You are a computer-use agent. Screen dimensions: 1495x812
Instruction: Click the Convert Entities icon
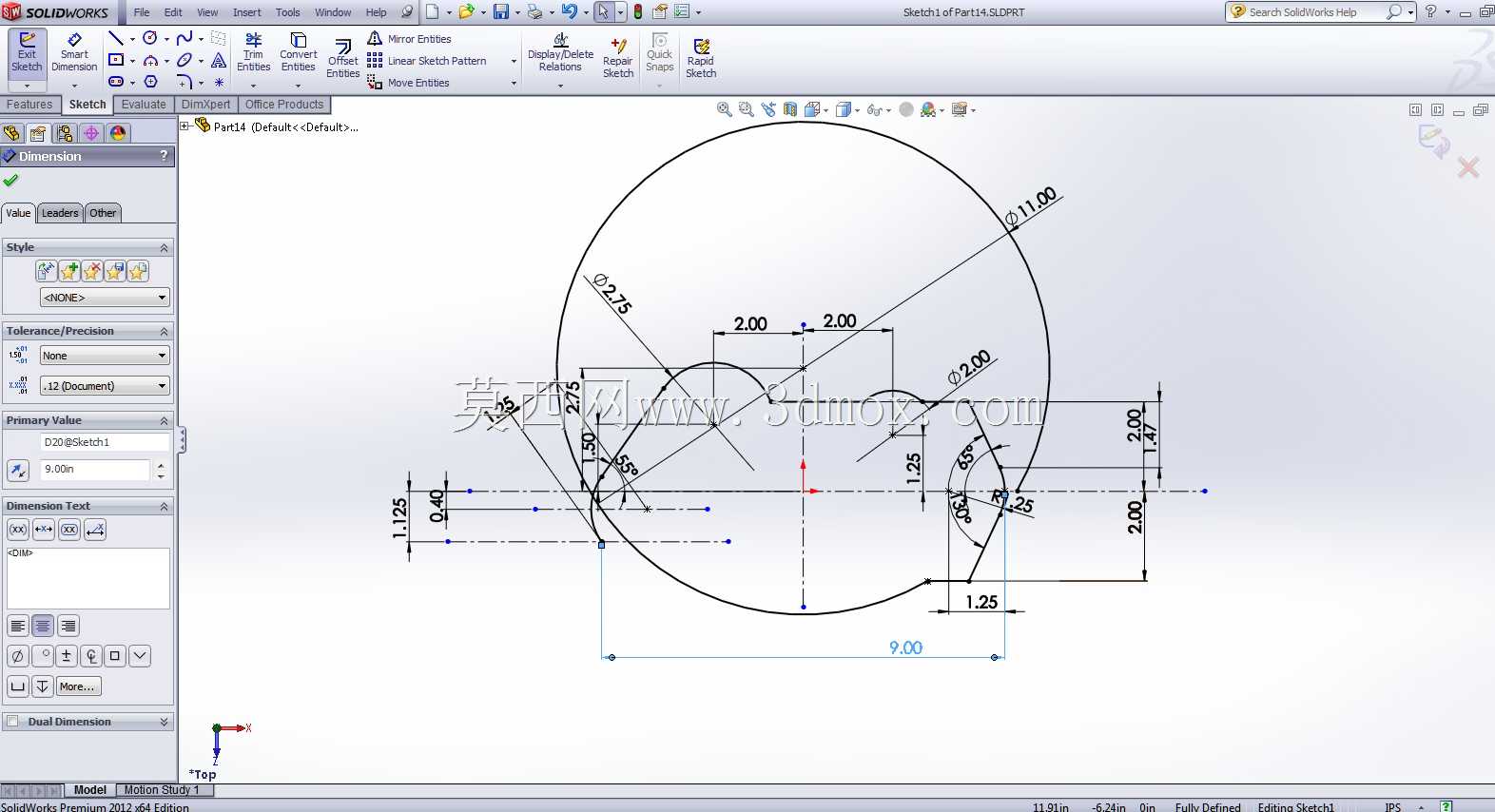[x=298, y=53]
